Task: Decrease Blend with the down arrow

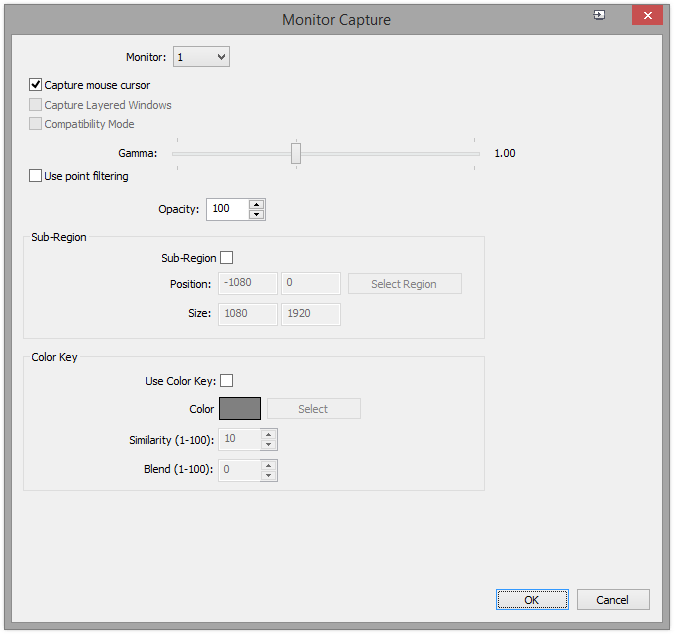Action: (x=269, y=475)
